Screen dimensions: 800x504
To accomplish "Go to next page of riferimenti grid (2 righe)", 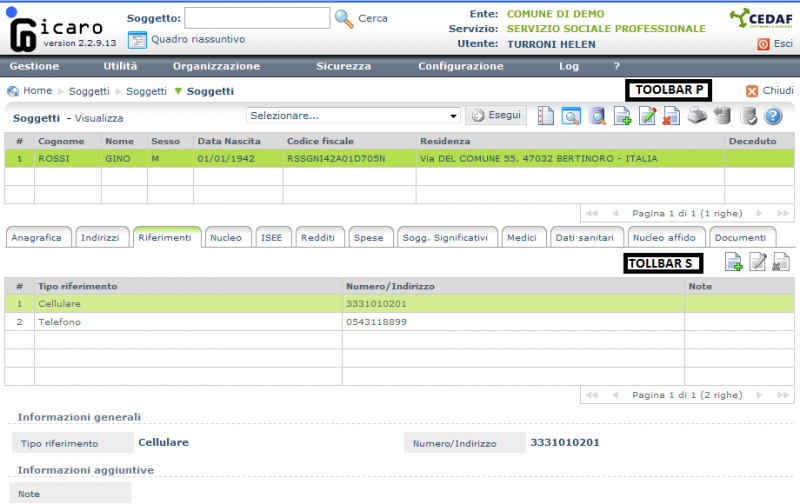I will coord(759,395).
